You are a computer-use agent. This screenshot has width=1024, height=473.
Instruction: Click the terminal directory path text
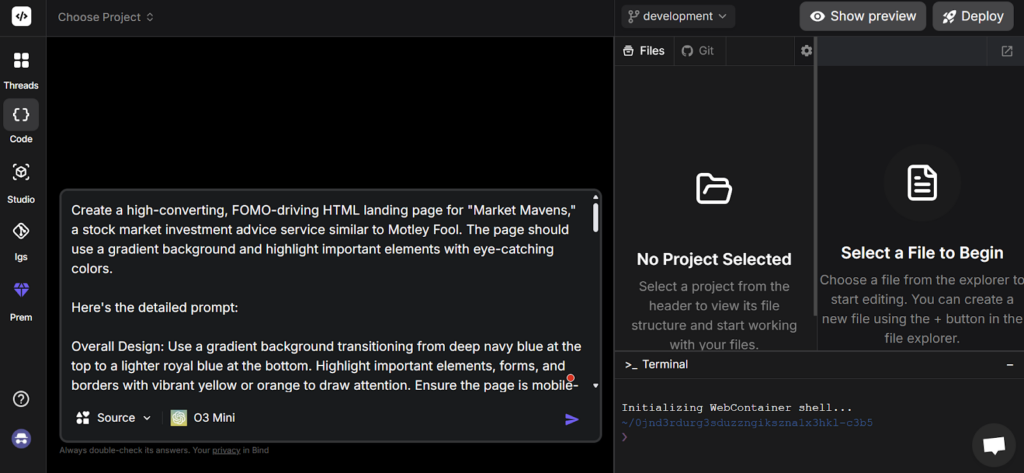point(747,423)
